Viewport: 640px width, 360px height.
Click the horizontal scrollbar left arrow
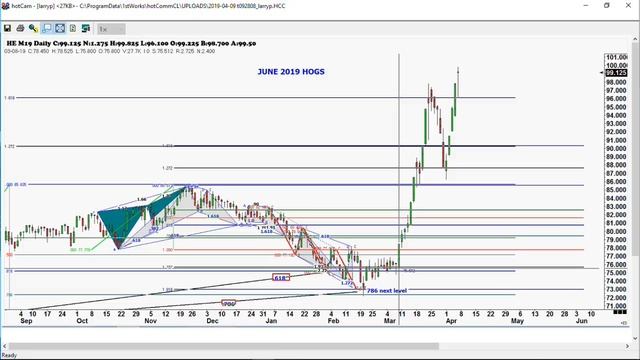click(x=4, y=346)
